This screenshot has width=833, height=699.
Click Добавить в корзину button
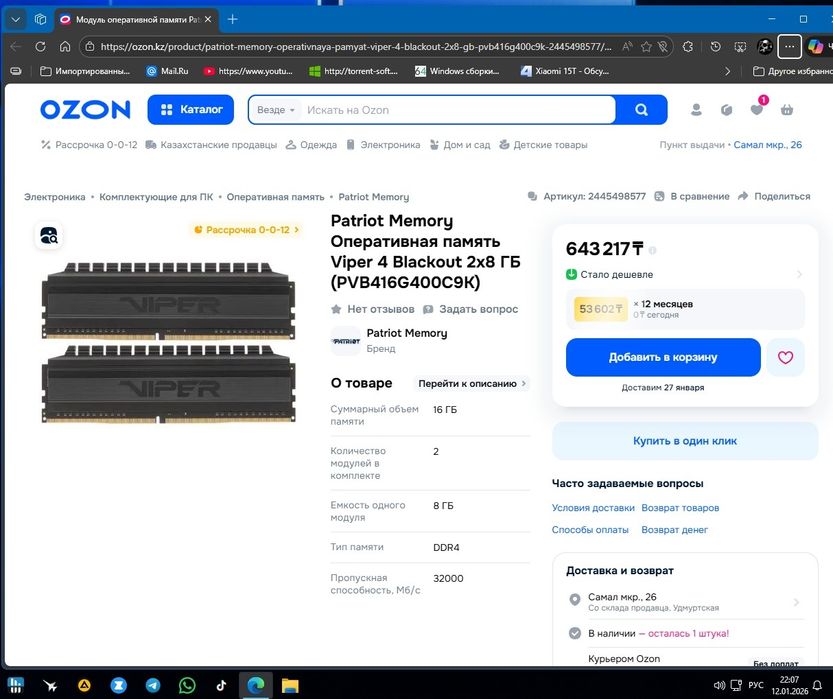coord(663,357)
